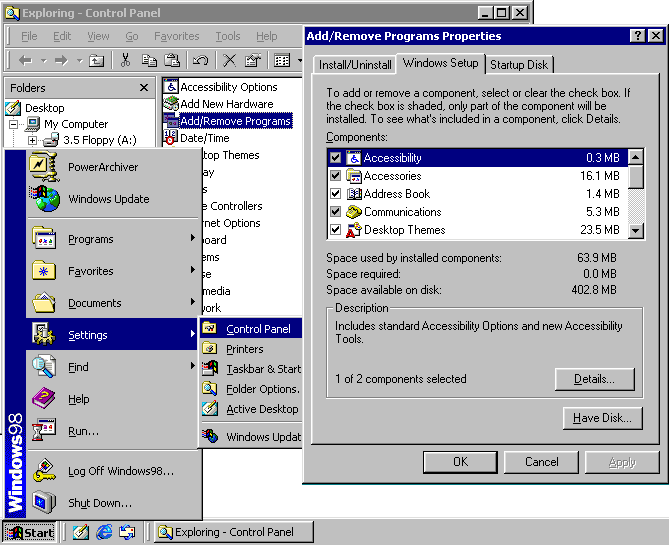This screenshot has width=669, height=545.
Task: Open Add New Hardware item
Action: (218, 104)
